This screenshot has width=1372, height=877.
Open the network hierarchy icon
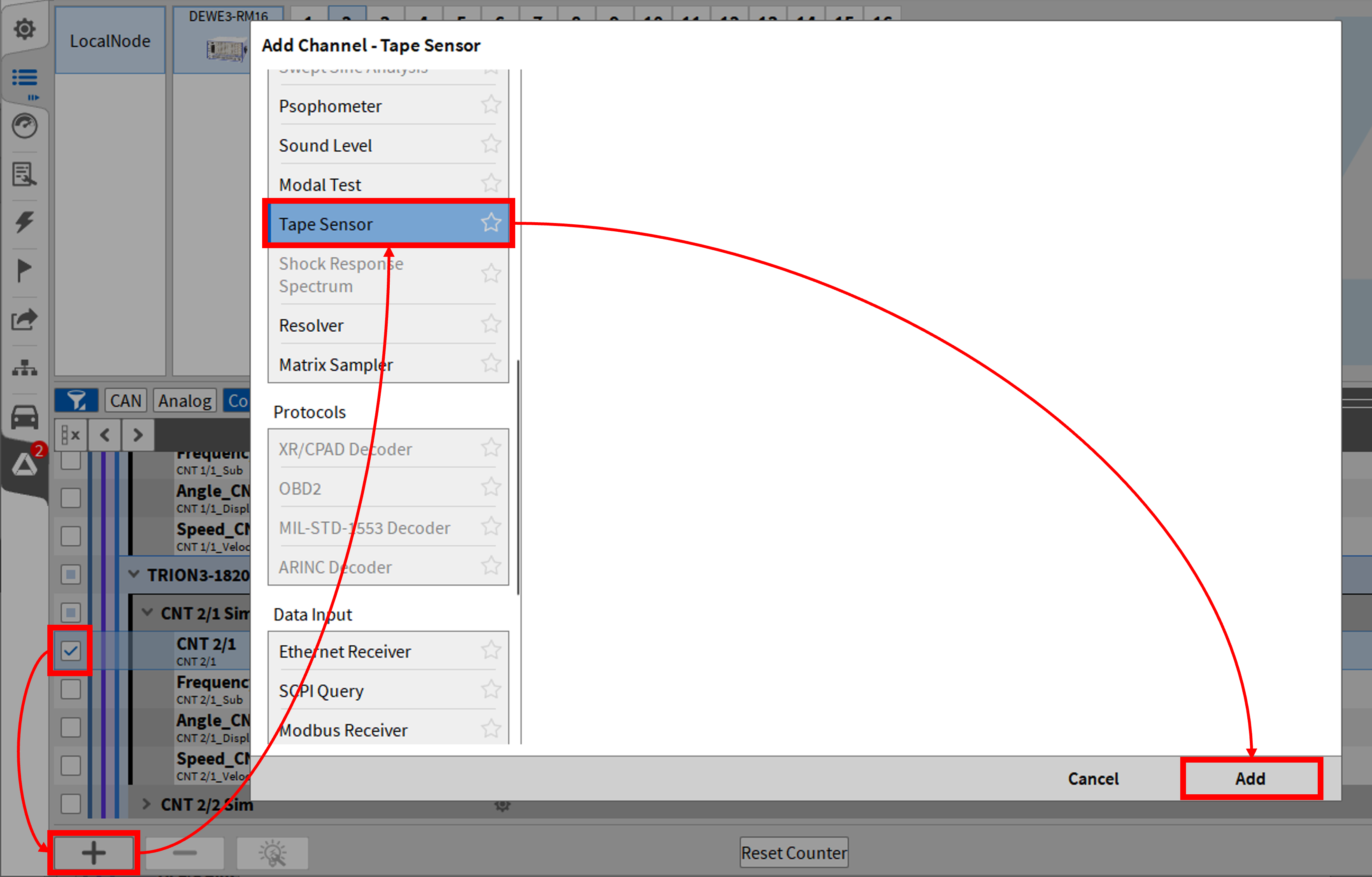click(x=25, y=368)
